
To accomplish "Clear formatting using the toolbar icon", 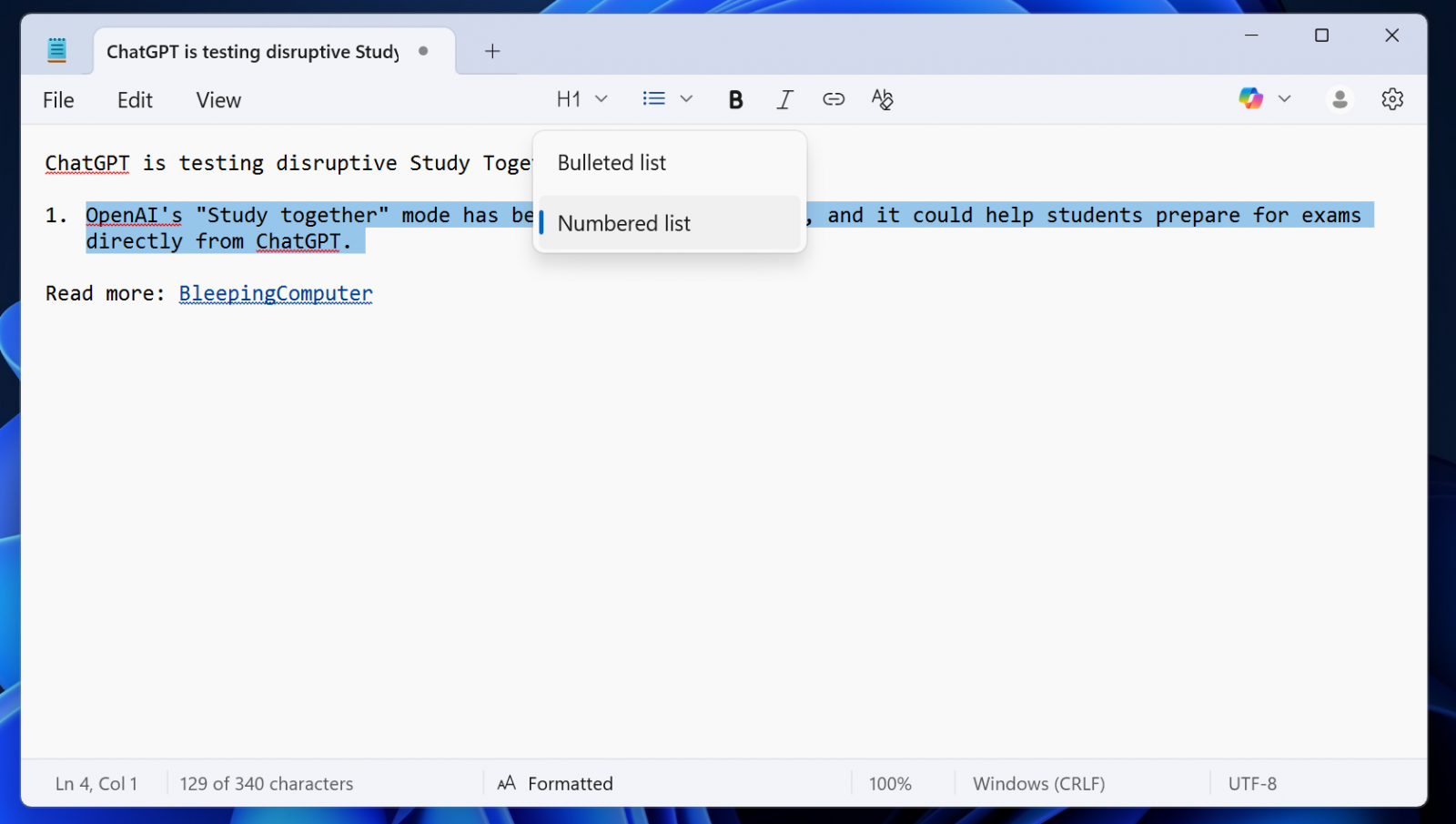I will pos(882,99).
